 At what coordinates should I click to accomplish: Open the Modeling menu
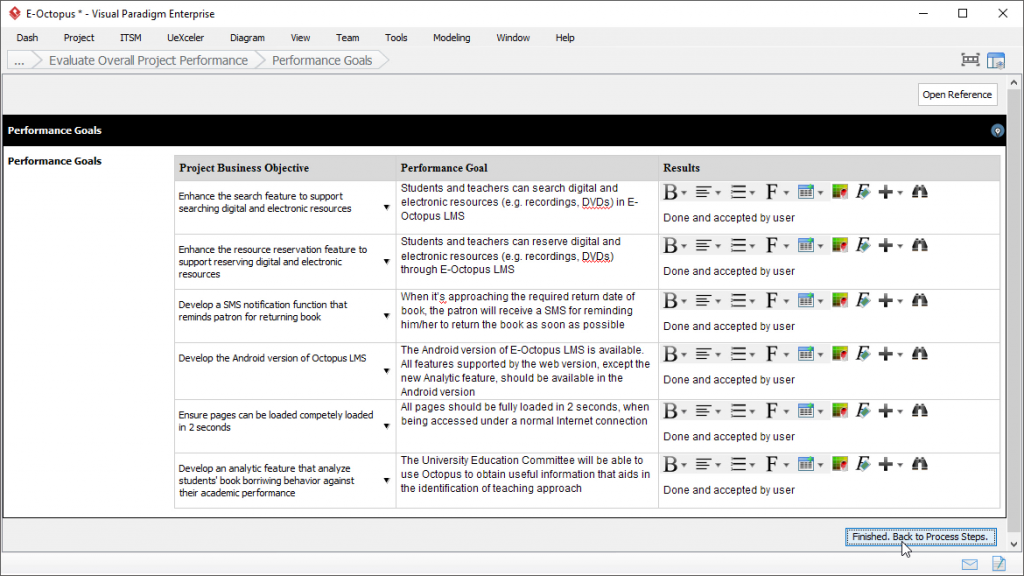[x=451, y=38]
